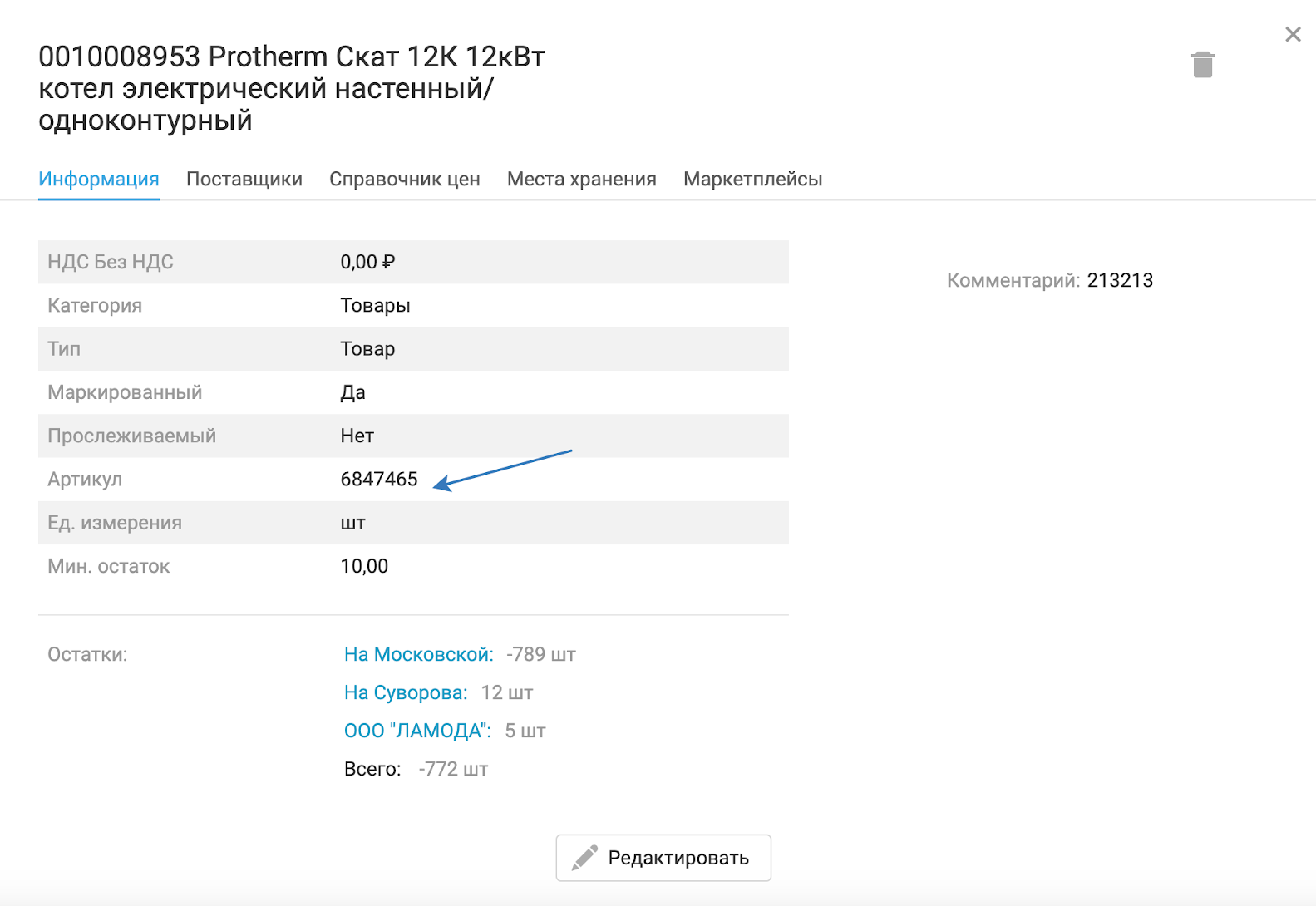Click the ООО "ЛАМОДА" link
Screen dimensions: 1316x906
(x=417, y=731)
